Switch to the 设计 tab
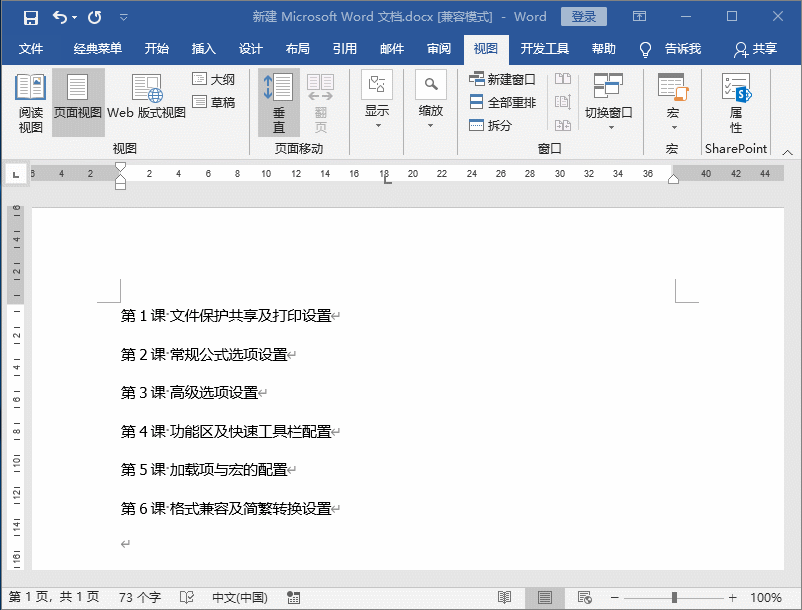The image size is (802, 610). (x=251, y=49)
